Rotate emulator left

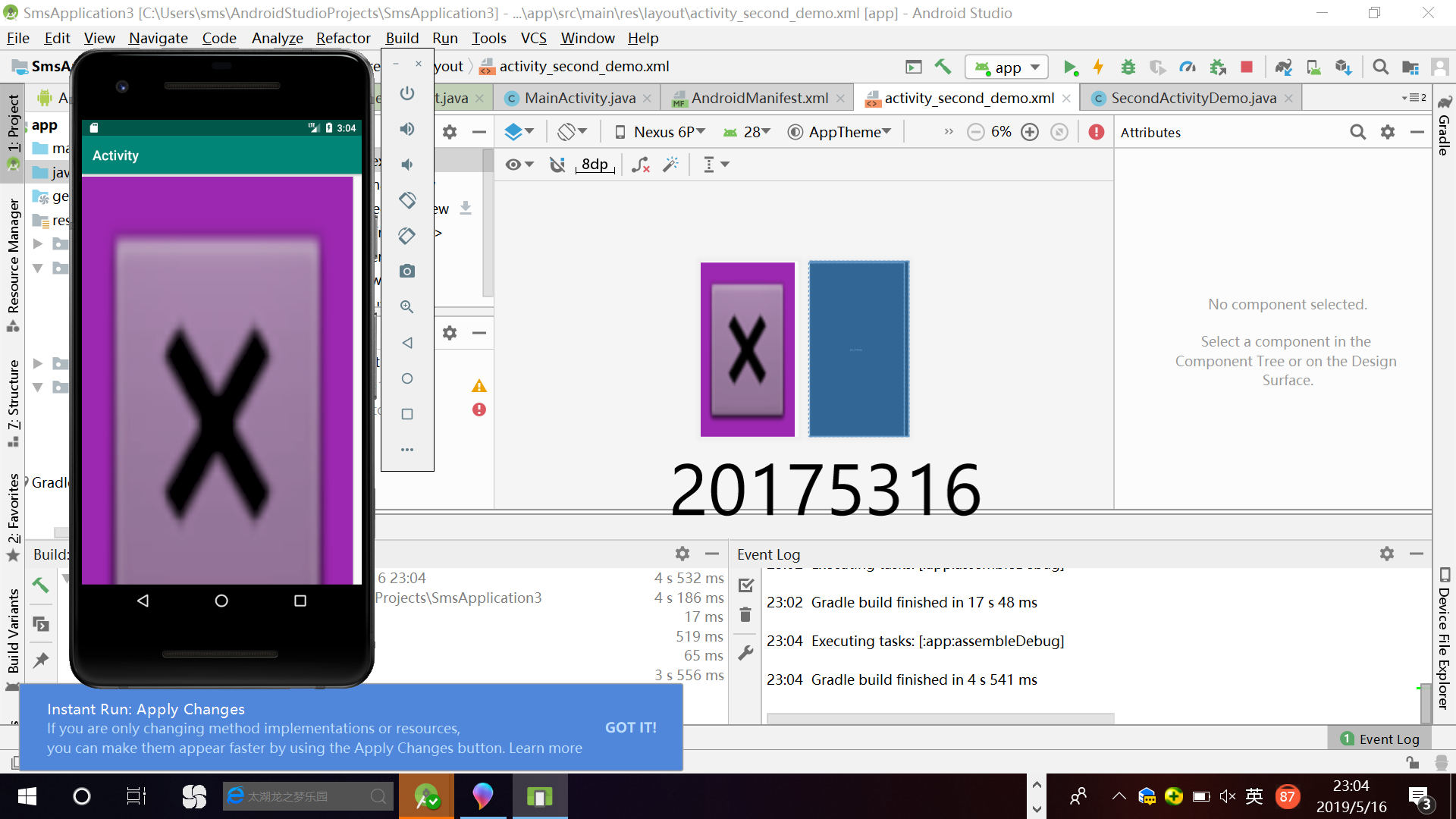click(407, 200)
